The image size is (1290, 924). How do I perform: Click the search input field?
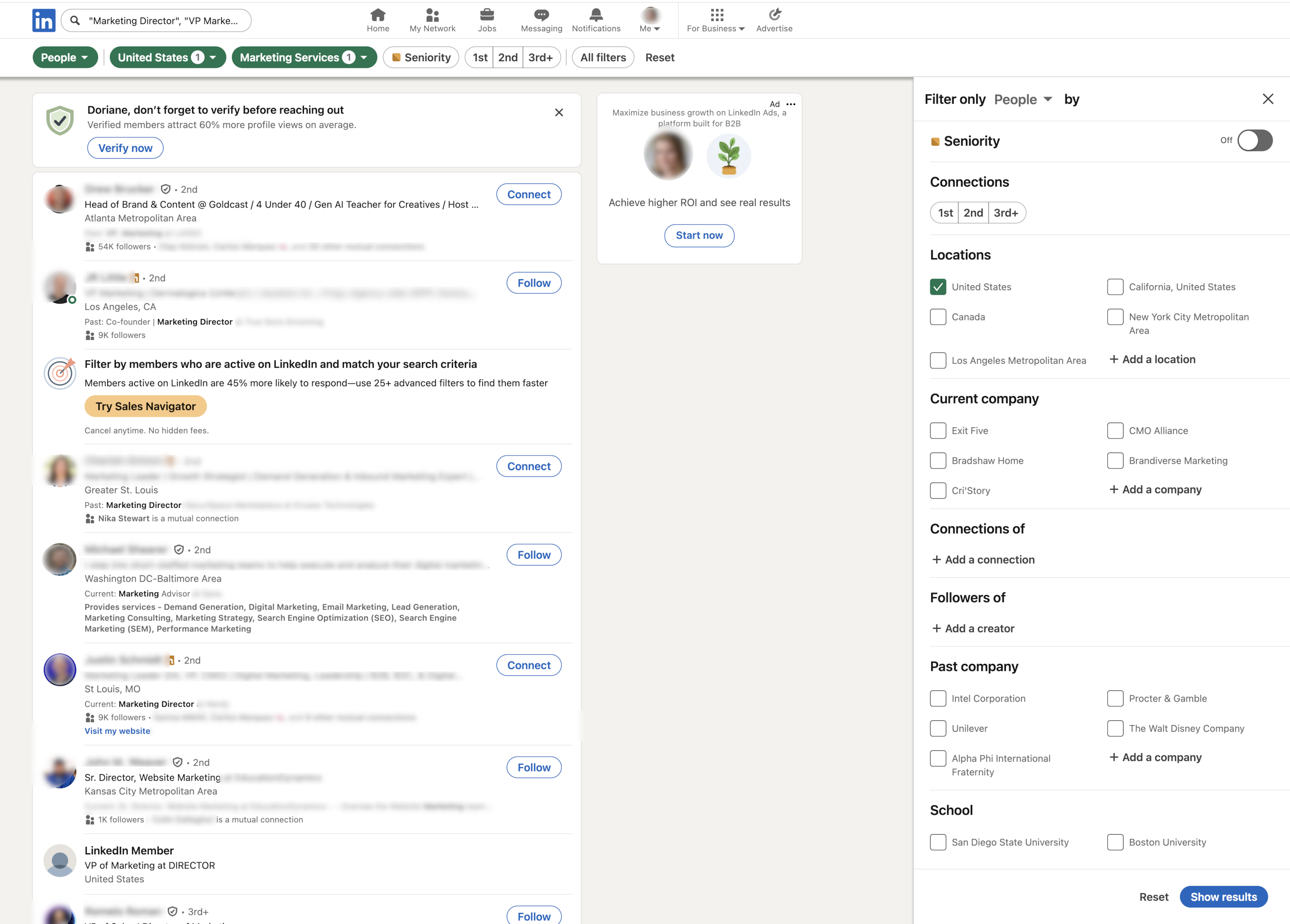pyautogui.click(x=163, y=21)
